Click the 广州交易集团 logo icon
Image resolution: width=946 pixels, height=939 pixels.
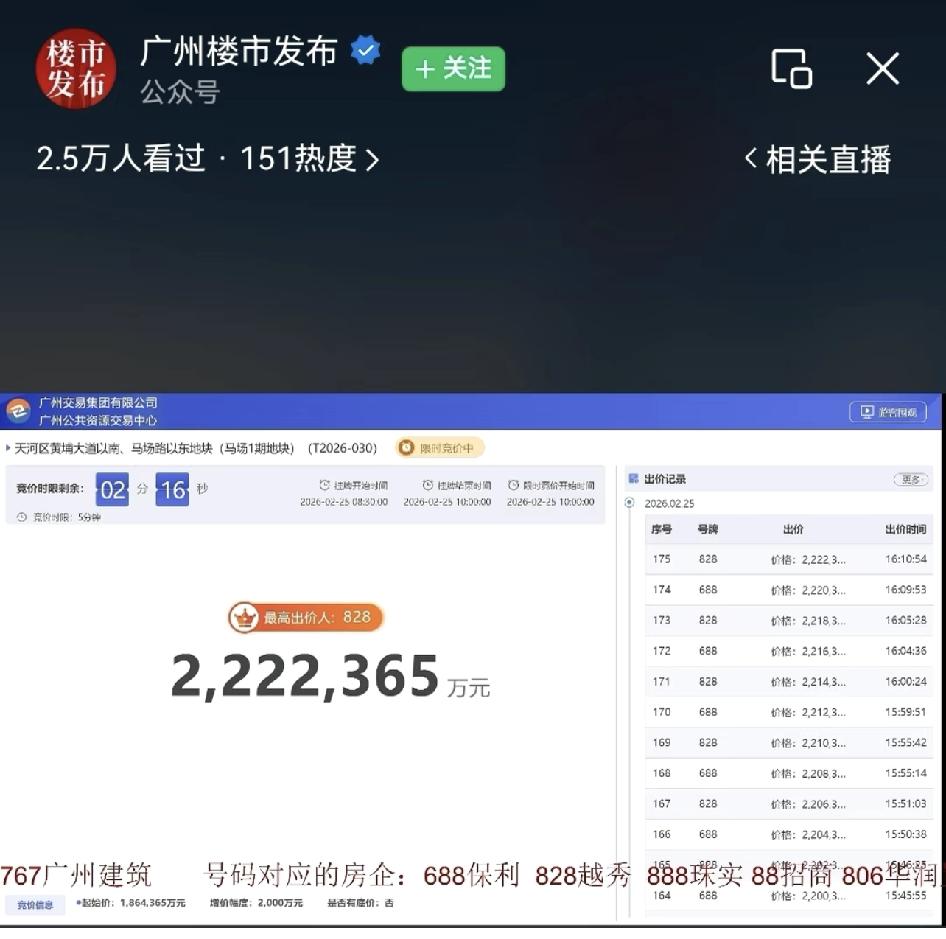click(21, 410)
